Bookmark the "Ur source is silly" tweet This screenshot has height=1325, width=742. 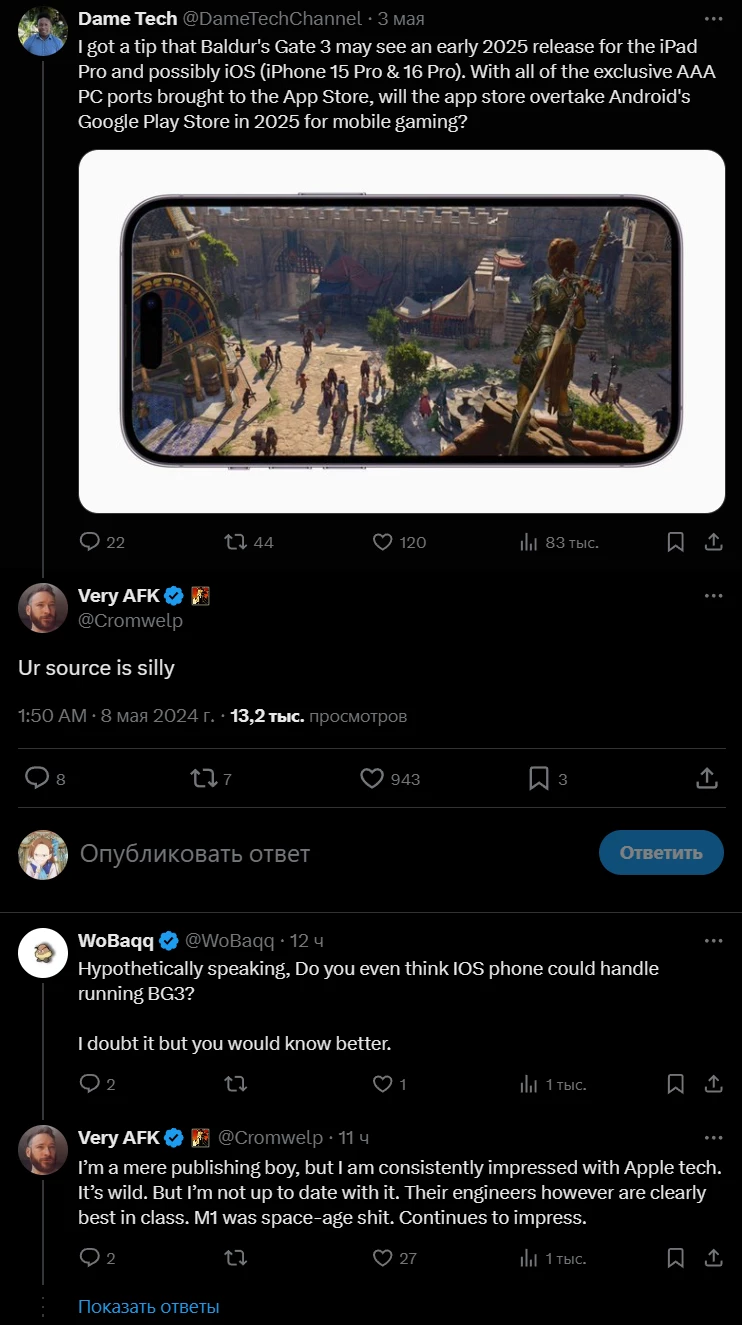tap(538, 778)
